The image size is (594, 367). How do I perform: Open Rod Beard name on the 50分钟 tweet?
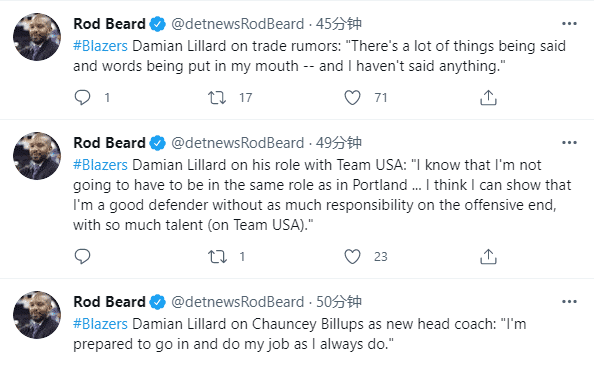coord(109,302)
